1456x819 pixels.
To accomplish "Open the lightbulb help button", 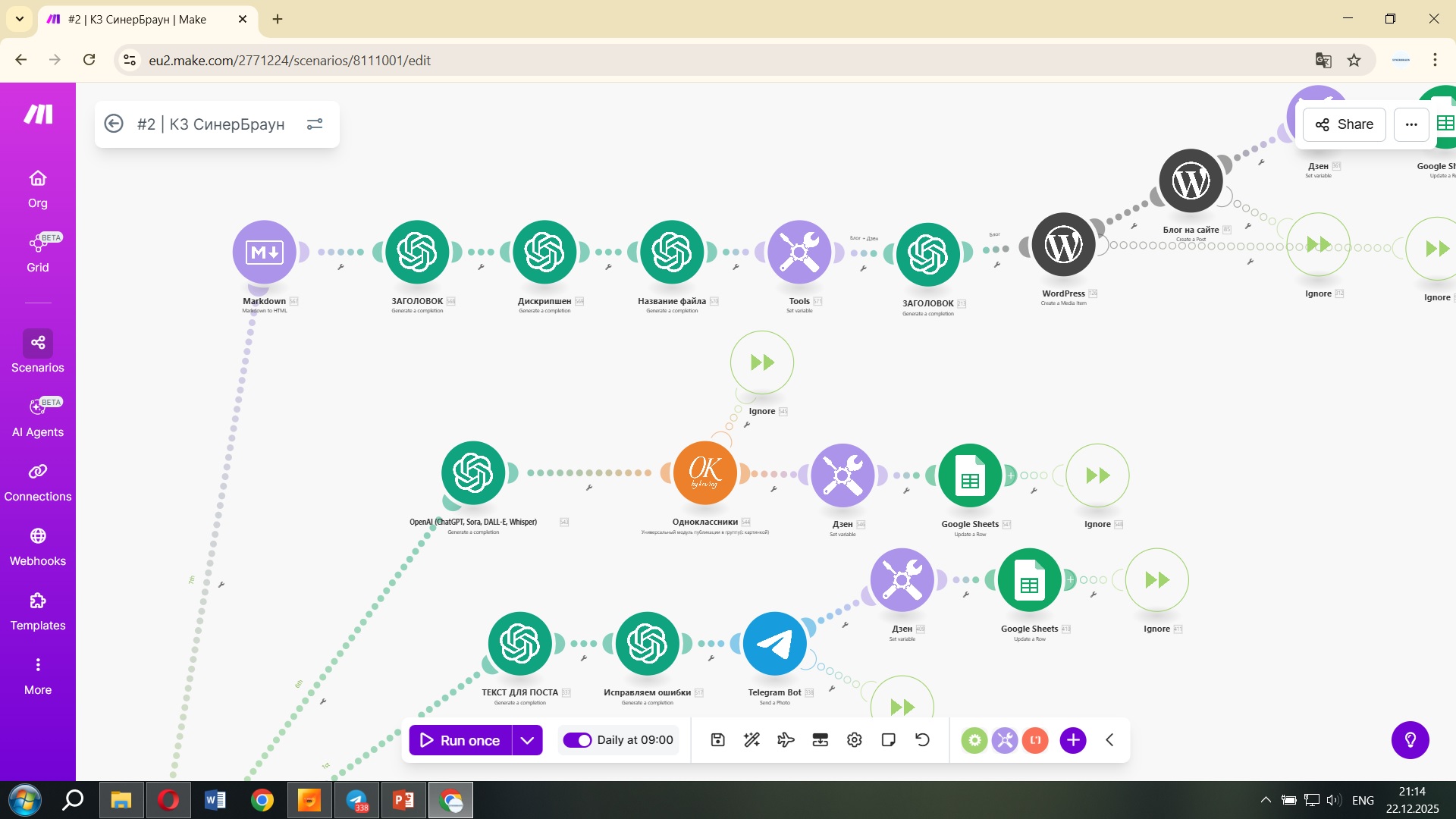I will pyautogui.click(x=1410, y=740).
